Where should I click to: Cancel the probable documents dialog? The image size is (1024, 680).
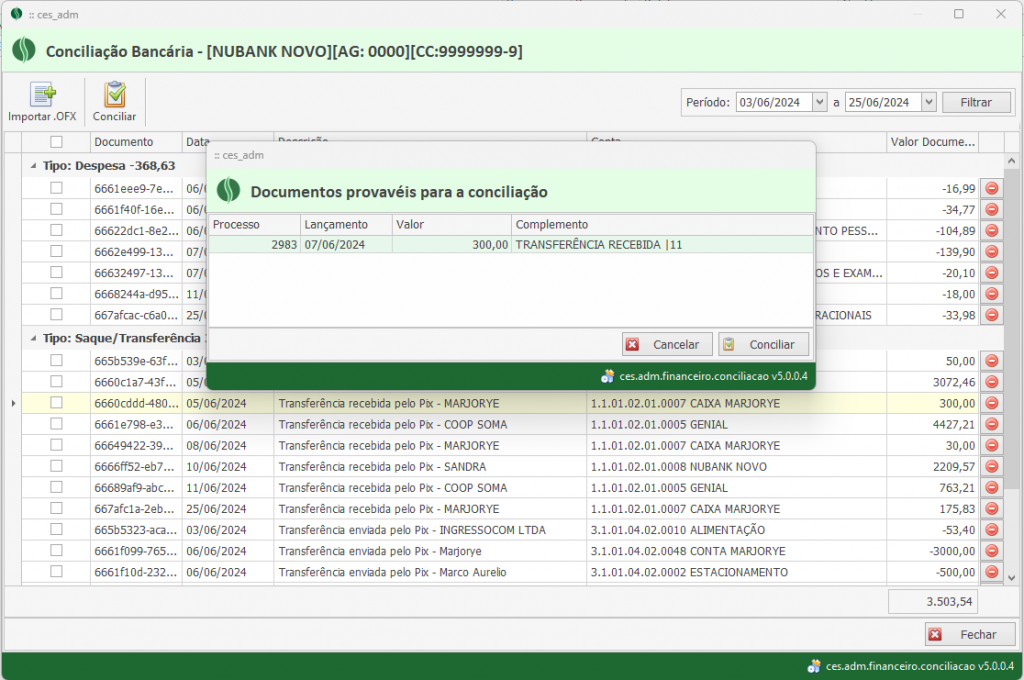(667, 344)
